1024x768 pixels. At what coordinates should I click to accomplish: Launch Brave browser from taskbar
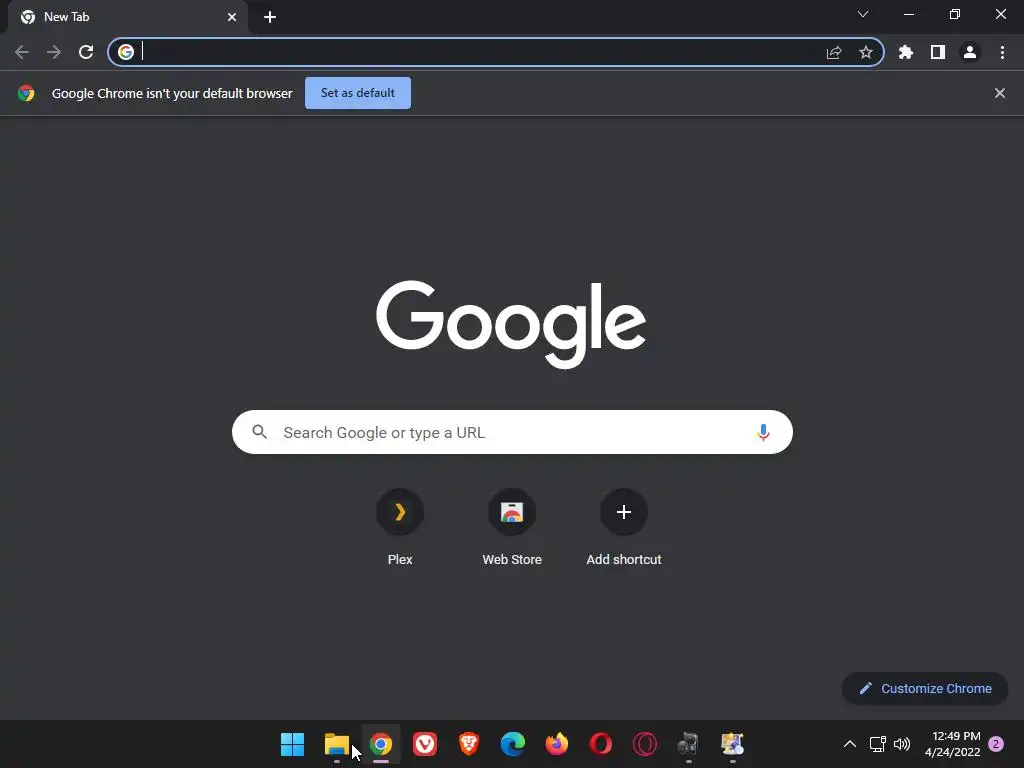point(469,744)
